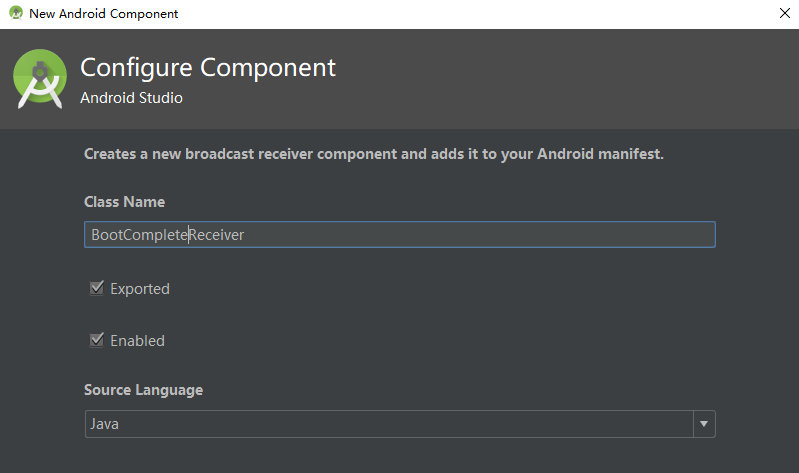Click the 'New Android Component' window title
The height and width of the screenshot is (473, 799).
[103, 14]
